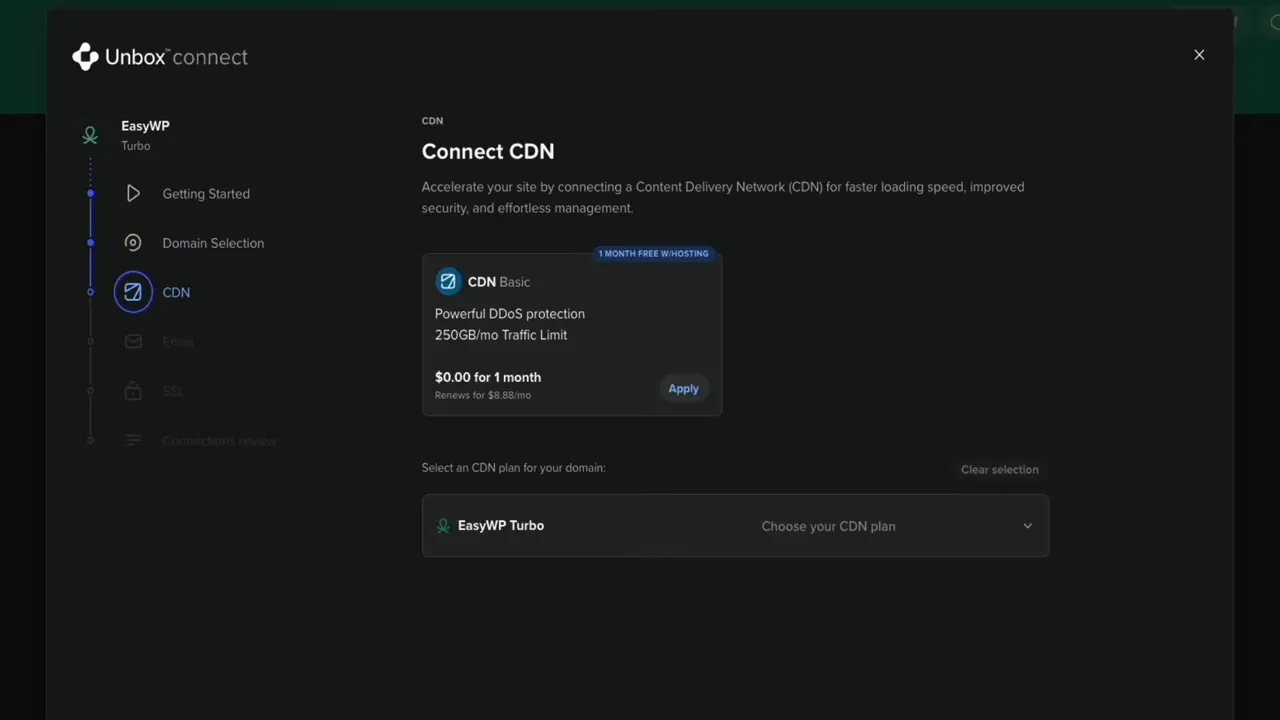This screenshot has width=1280, height=720.
Task: Click the circled CDN step icon
Action: pos(133,292)
